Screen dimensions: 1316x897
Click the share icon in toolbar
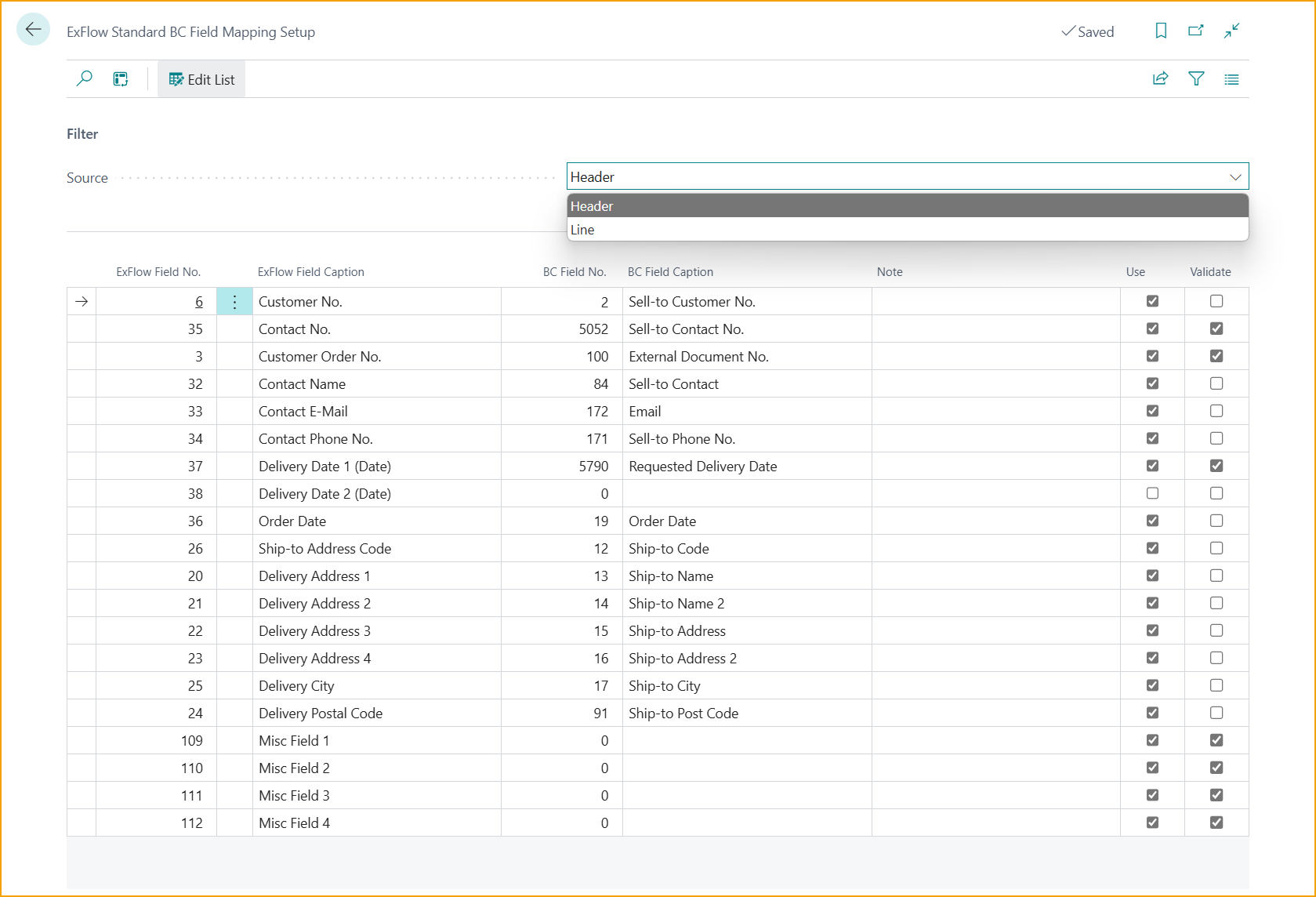[1160, 78]
